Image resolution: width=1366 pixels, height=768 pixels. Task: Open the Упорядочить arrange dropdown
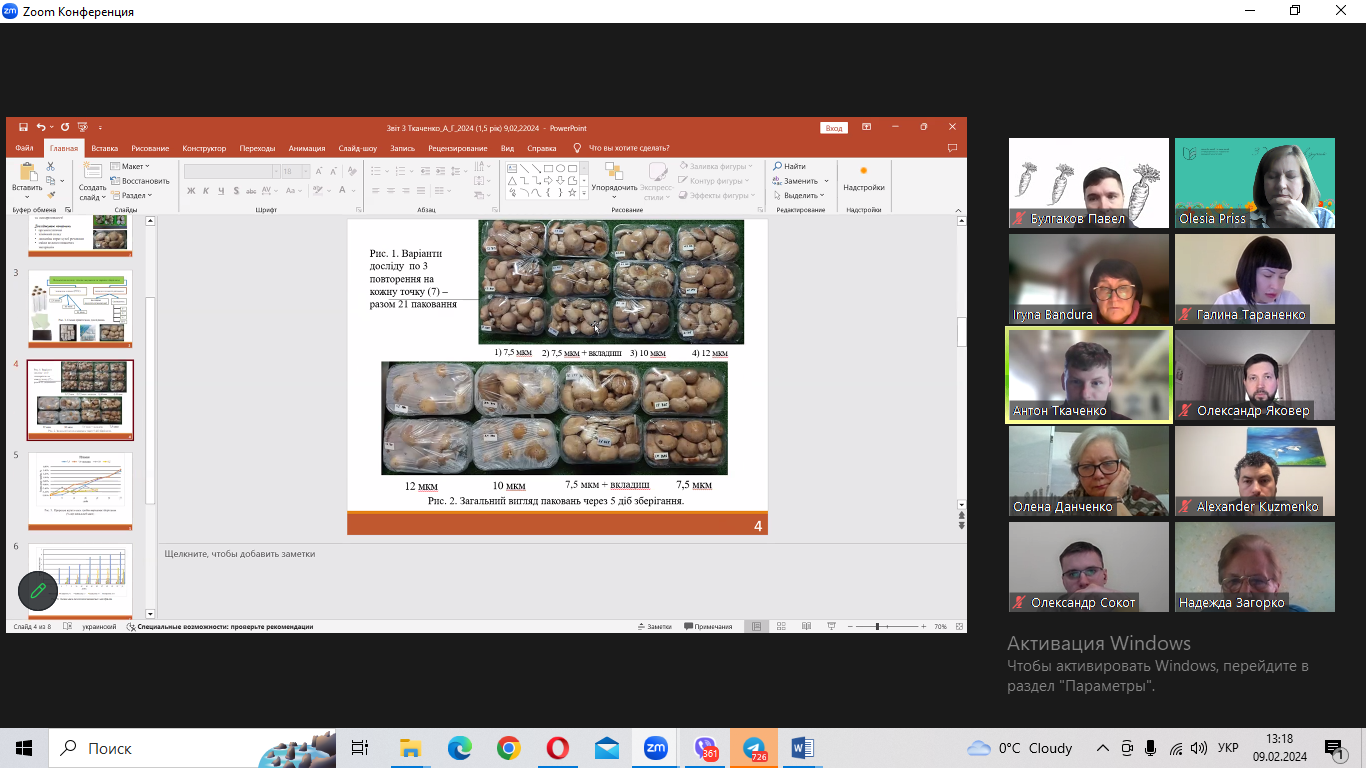pyautogui.click(x=614, y=187)
